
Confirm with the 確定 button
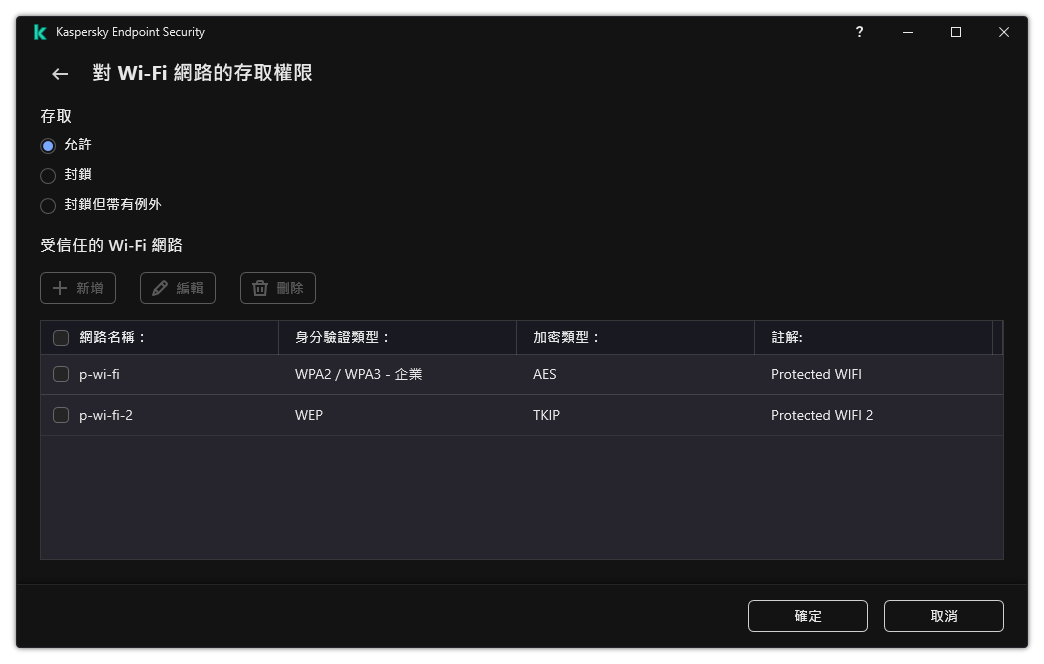pyautogui.click(x=808, y=616)
